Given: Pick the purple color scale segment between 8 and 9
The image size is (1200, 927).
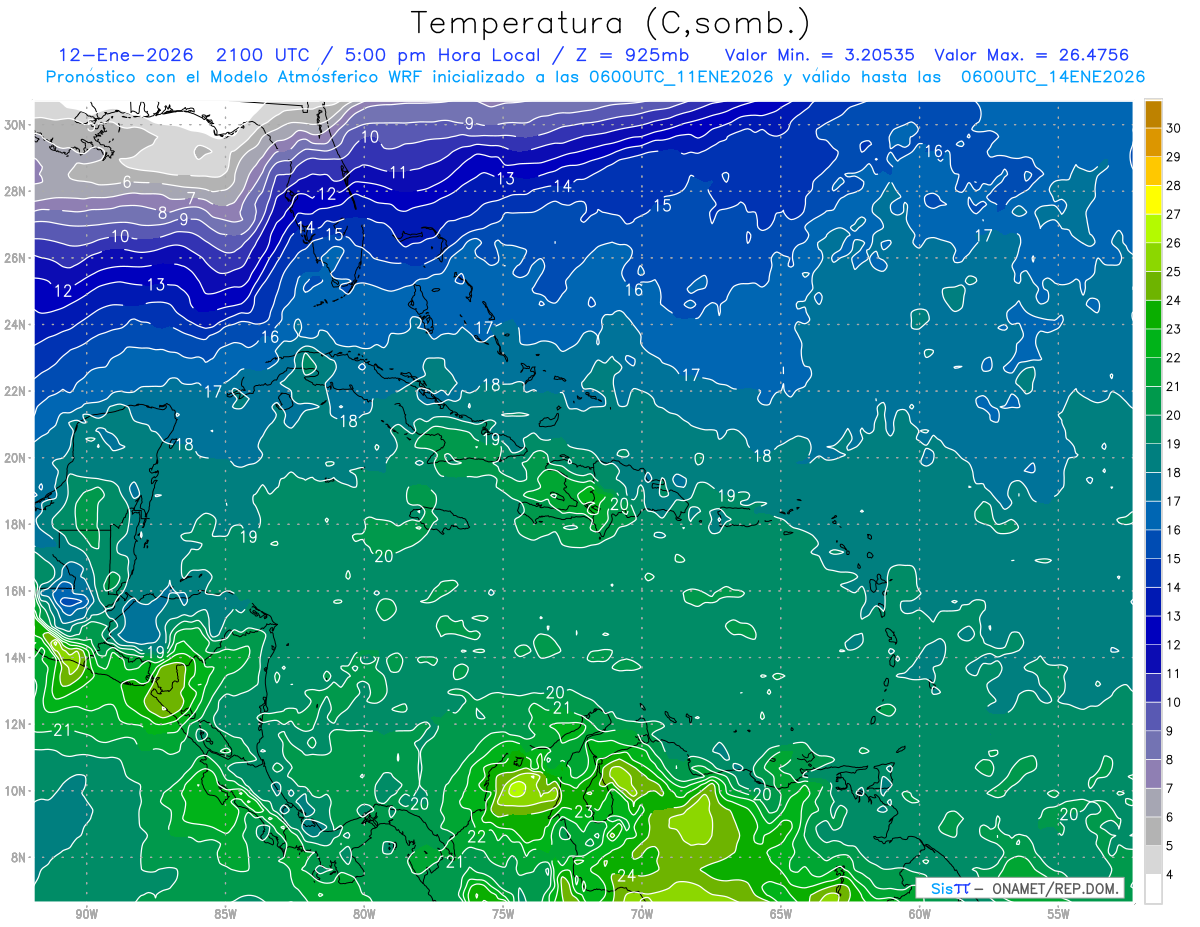Looking at the screenshot, I should pos(1154,745).
